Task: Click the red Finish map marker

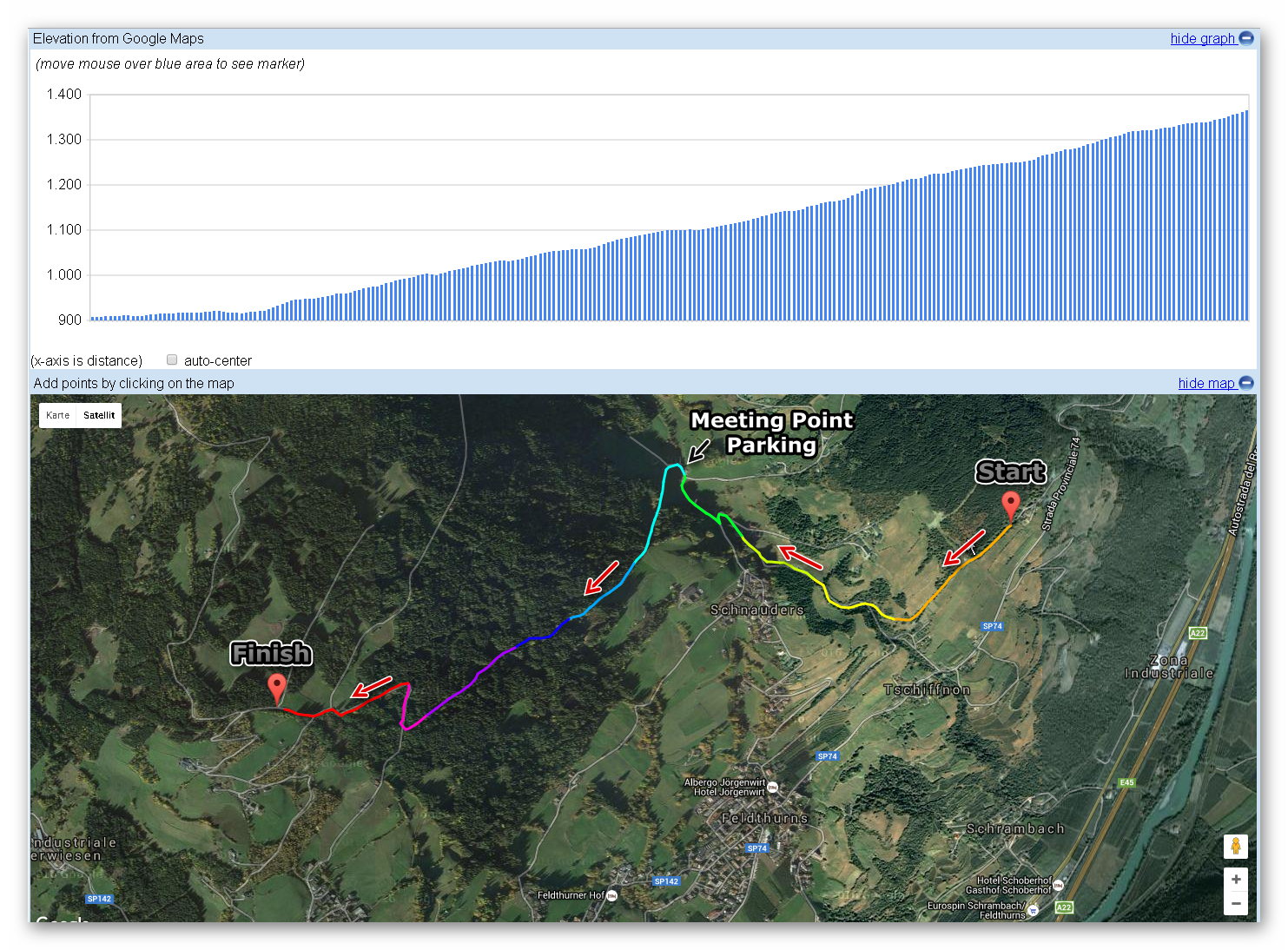Action: (276, 687)
